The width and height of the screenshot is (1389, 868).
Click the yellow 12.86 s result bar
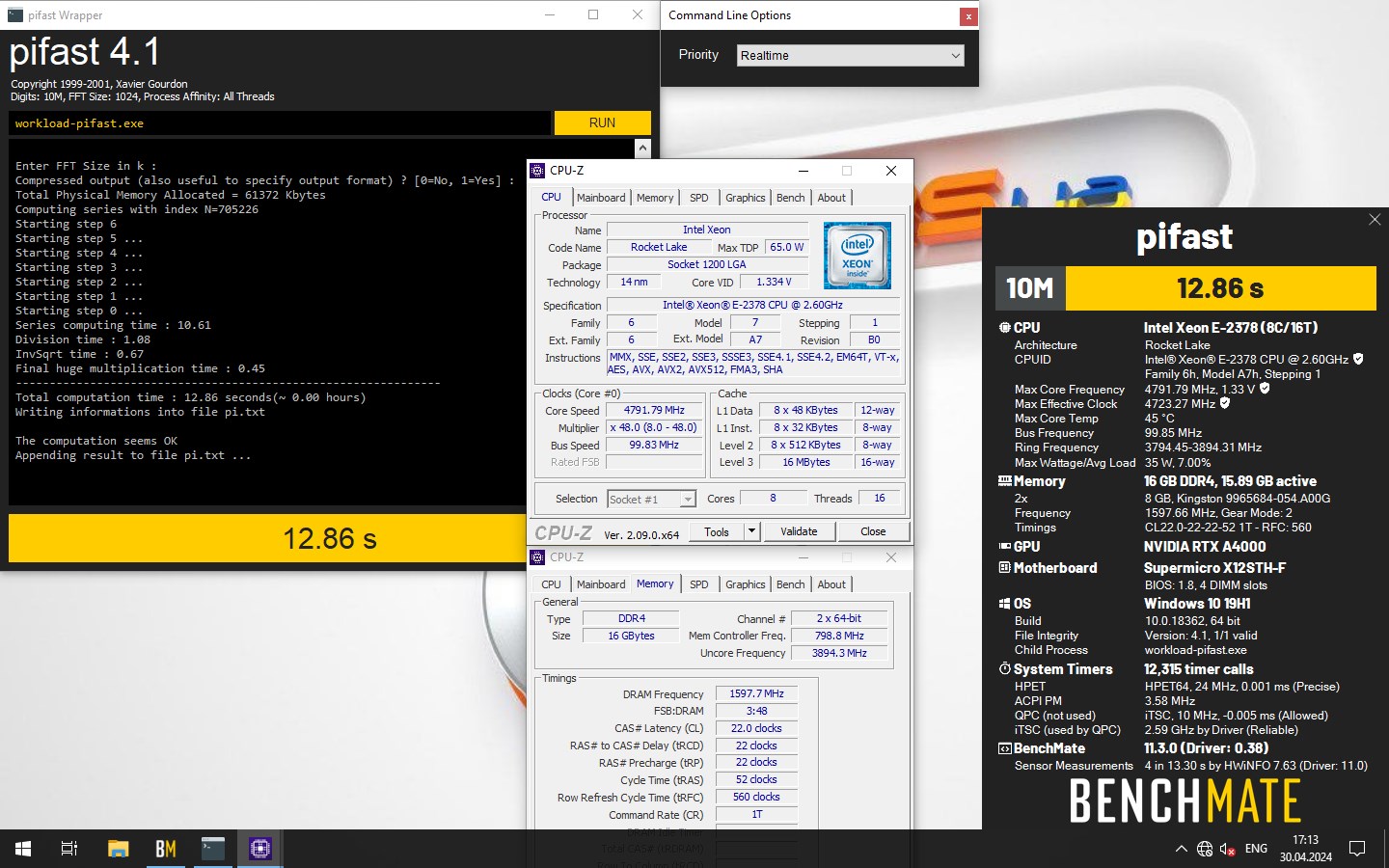coord(268,538)
